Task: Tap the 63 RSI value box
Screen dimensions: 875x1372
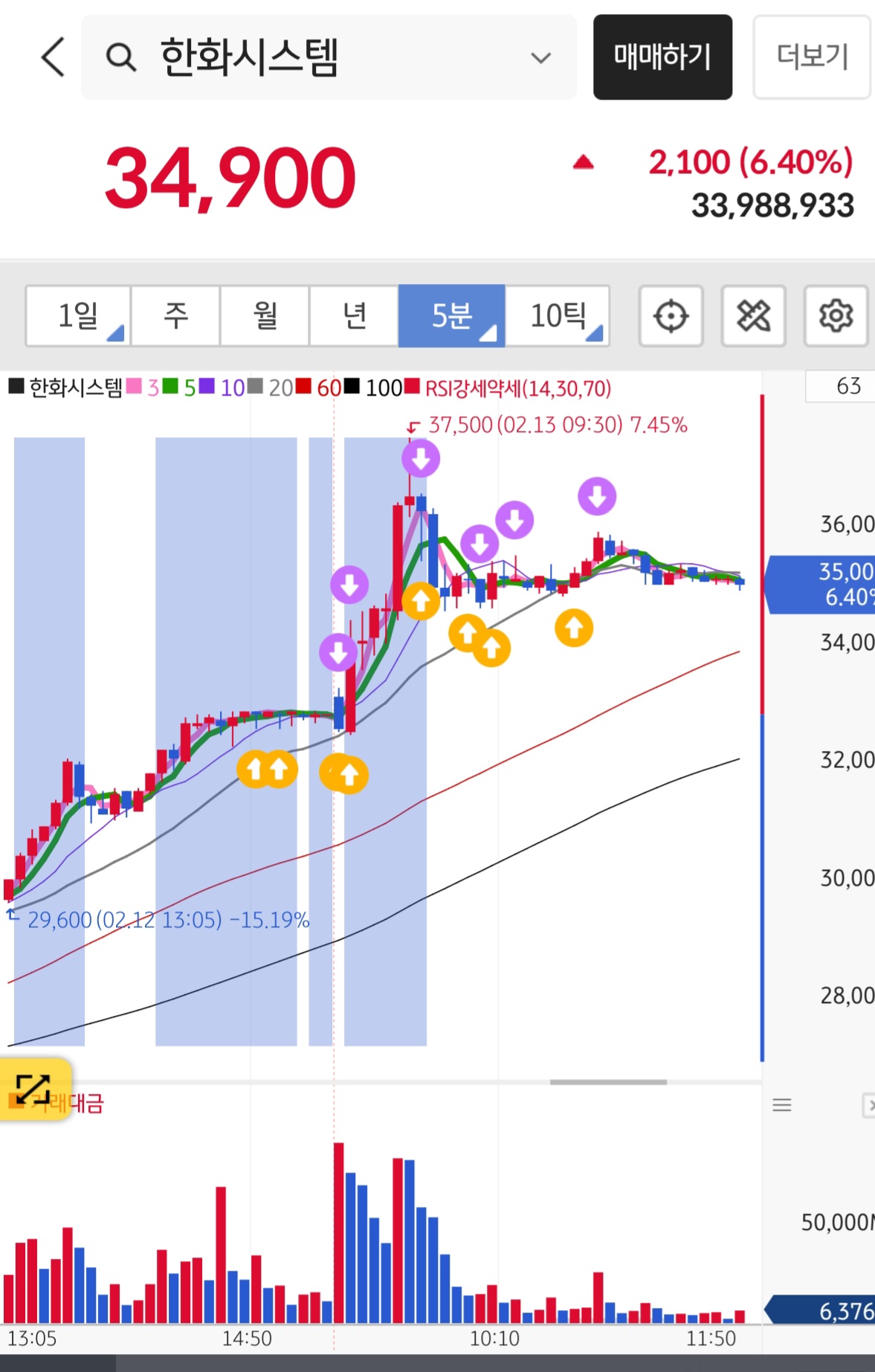Action: pos(842,386)
